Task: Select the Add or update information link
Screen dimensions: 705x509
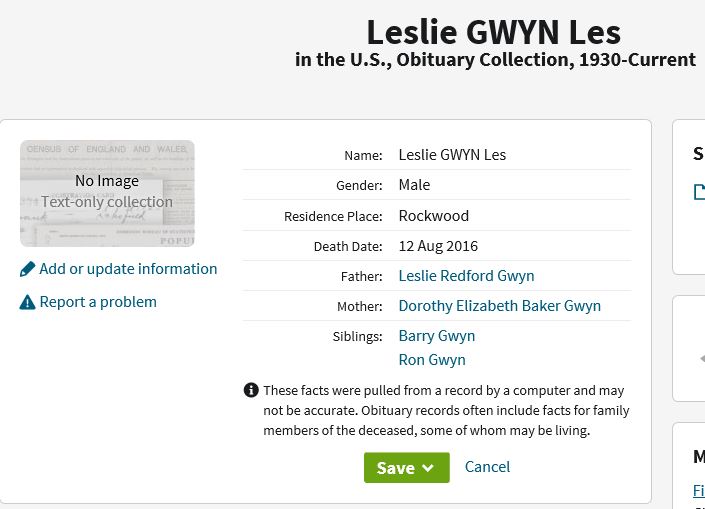Action: pyautogui.click(x=128, y=269)
